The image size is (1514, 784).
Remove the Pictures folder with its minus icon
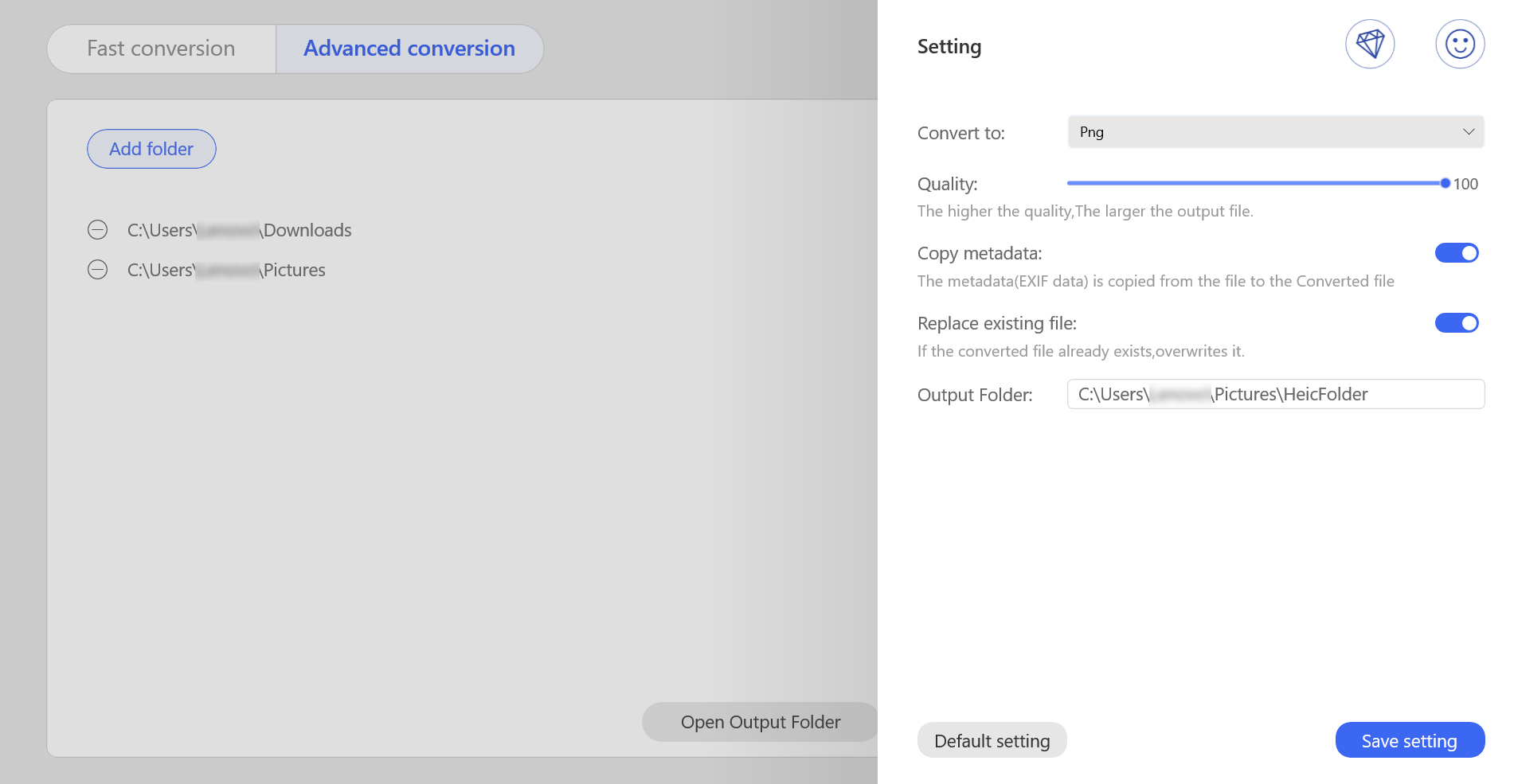tap(97, 270)
